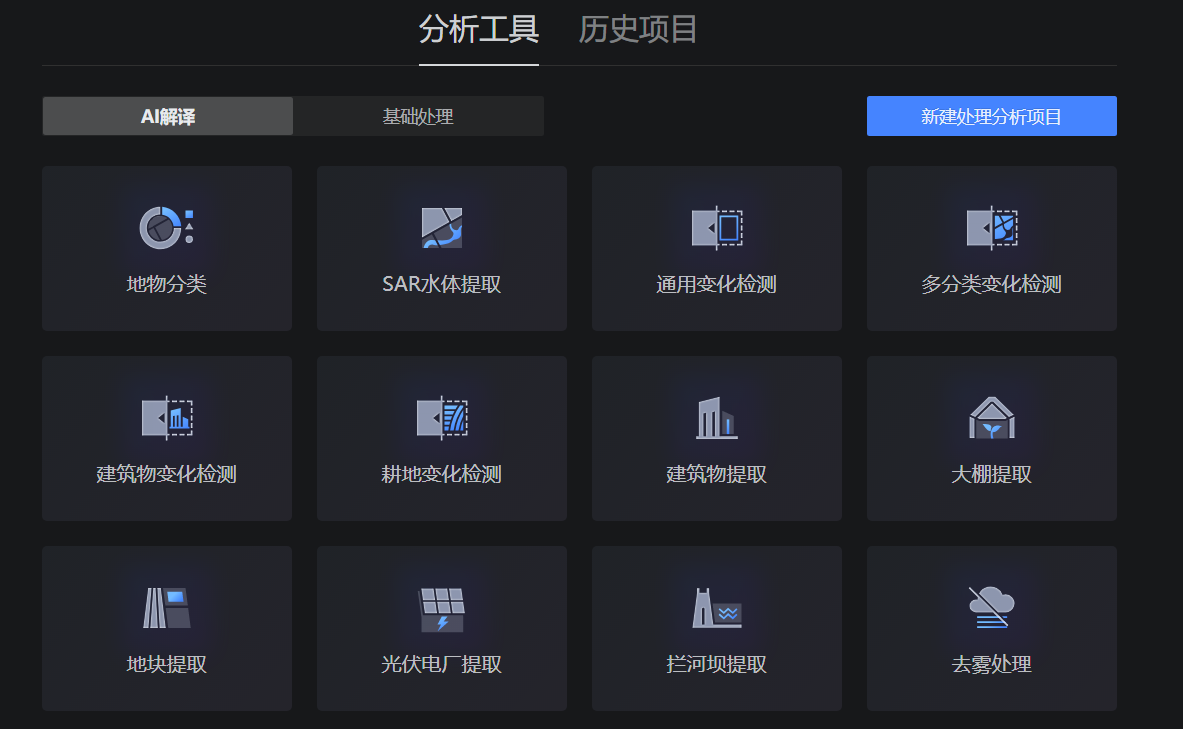Enable the AI解译 mode segment
This screenshot has width=1183, height=729.
pos(166,116)
